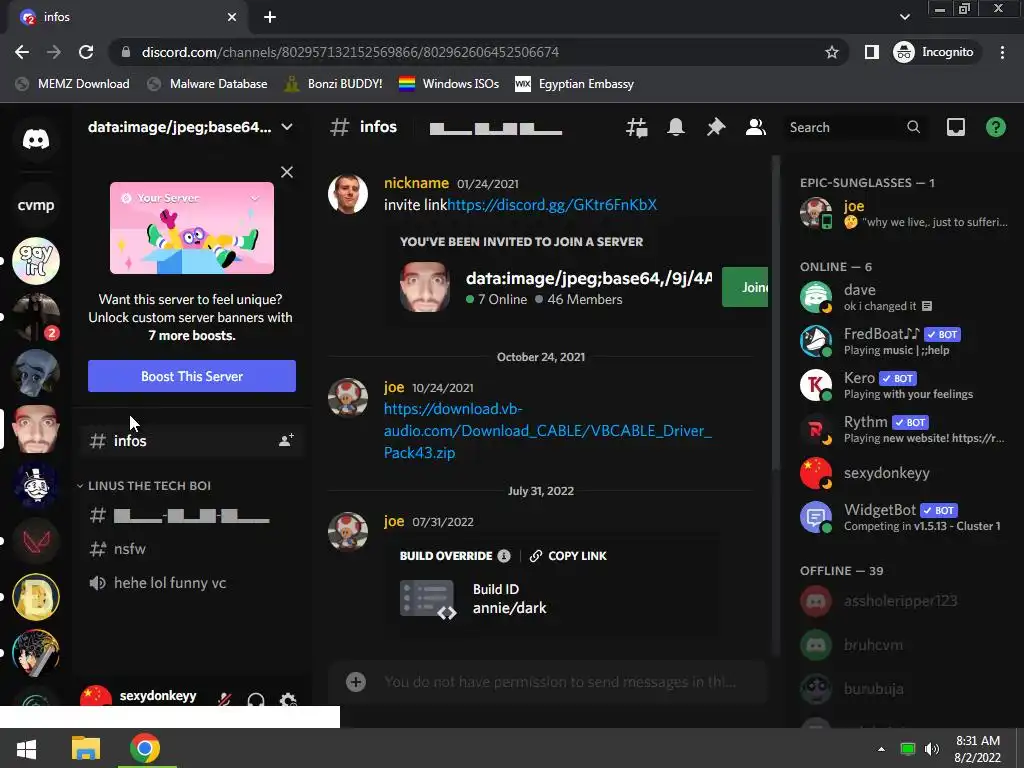Viewport: 1024px width, 768px height.
Task: Open the VBCABLE driver download link
Action: [547, 431]
